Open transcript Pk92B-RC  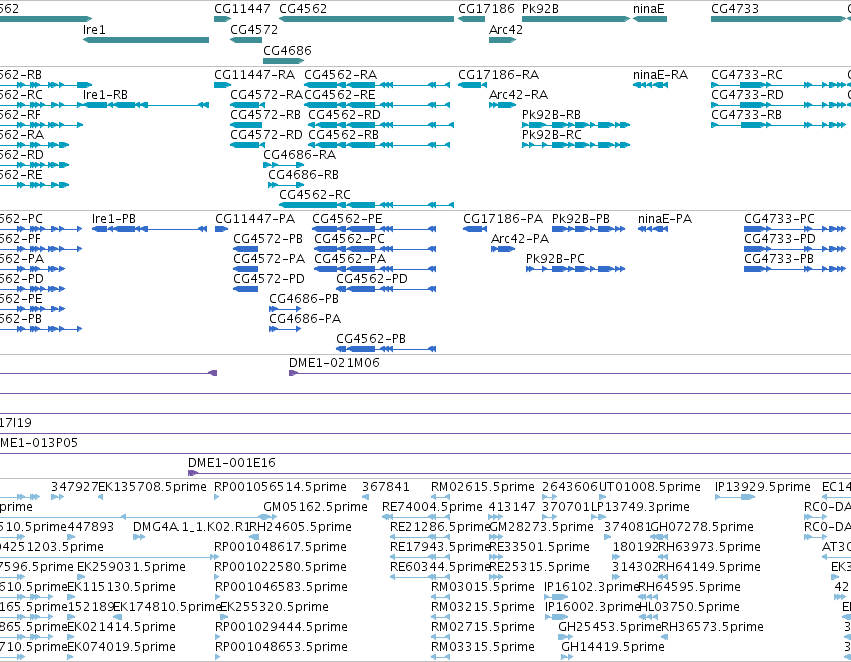[x=576, y=145]
